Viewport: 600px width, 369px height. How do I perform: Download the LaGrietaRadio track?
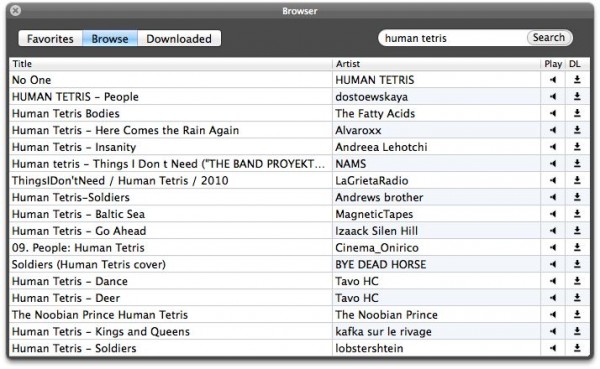coord(577,180)
